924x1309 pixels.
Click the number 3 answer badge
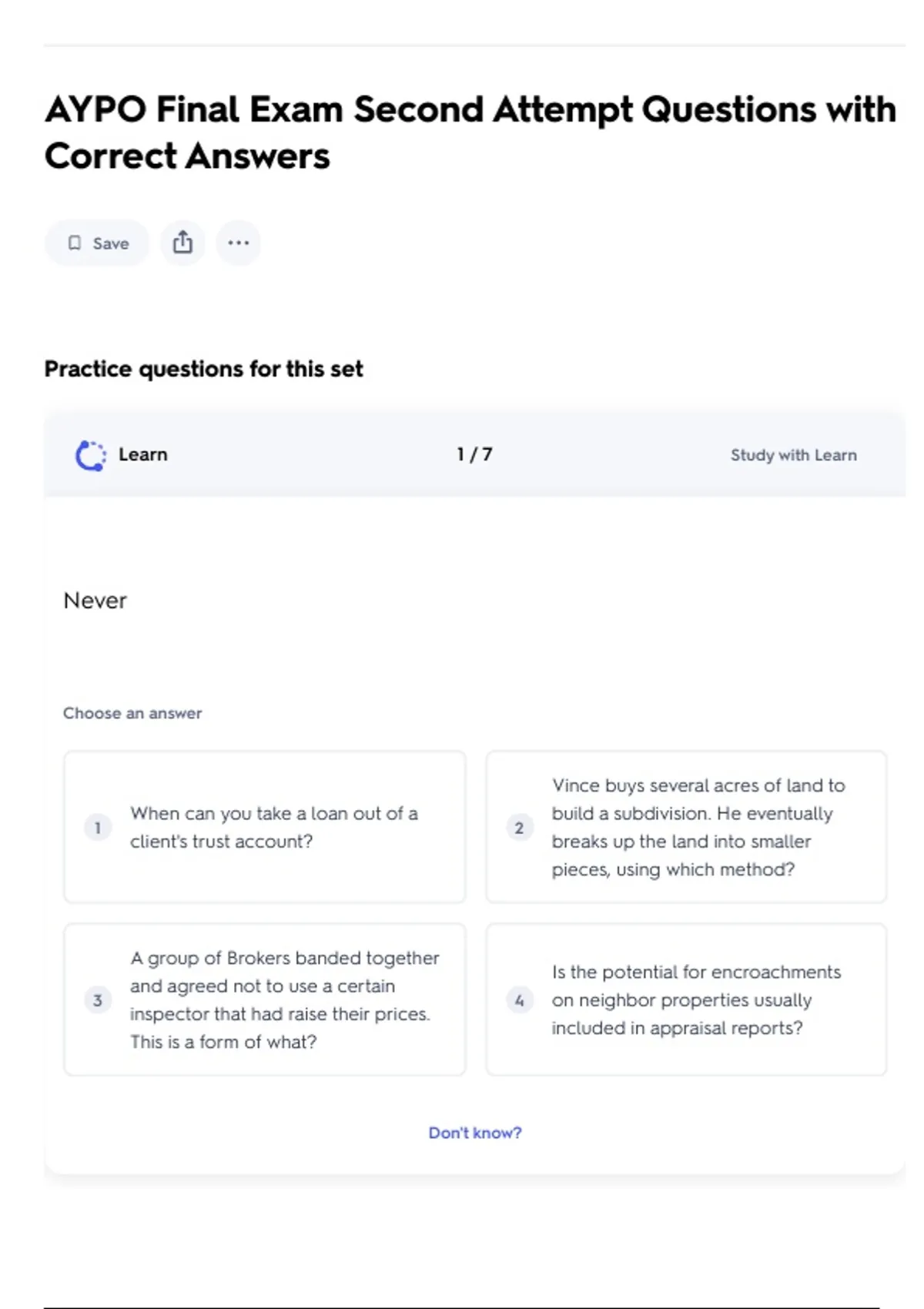tap(98, 1000)
